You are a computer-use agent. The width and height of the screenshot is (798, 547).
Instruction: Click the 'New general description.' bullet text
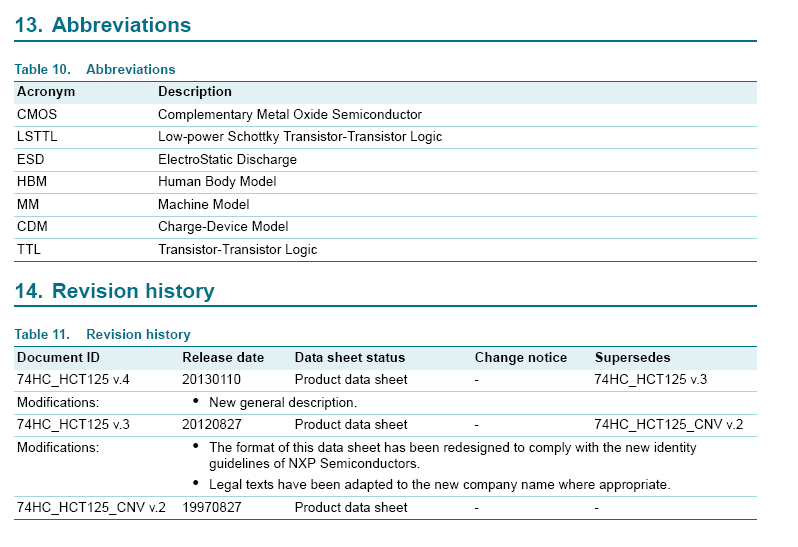click(x=283, y=402)
